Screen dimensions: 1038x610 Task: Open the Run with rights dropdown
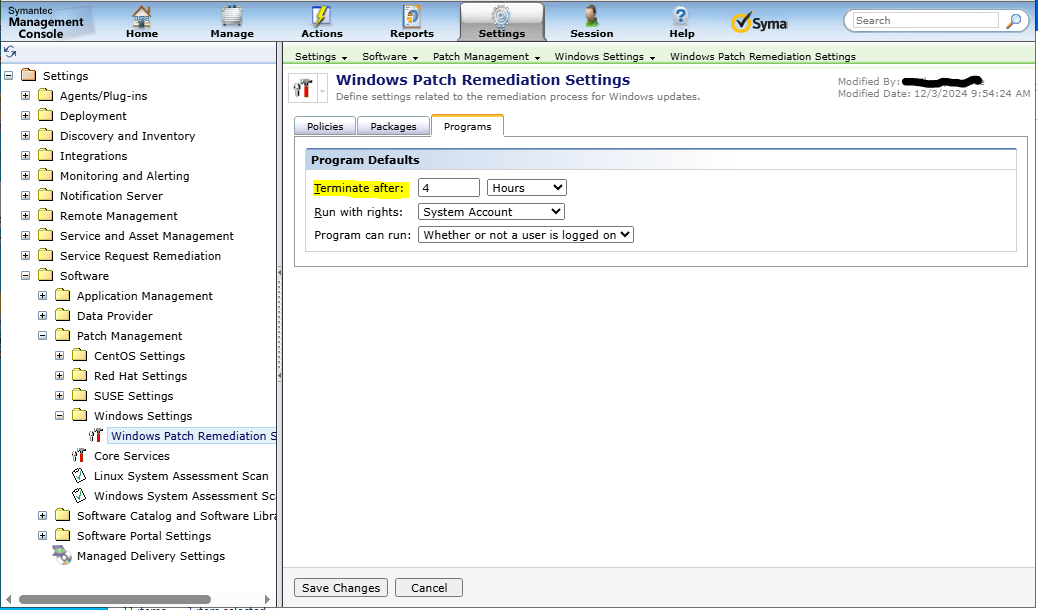coord(491,212)
